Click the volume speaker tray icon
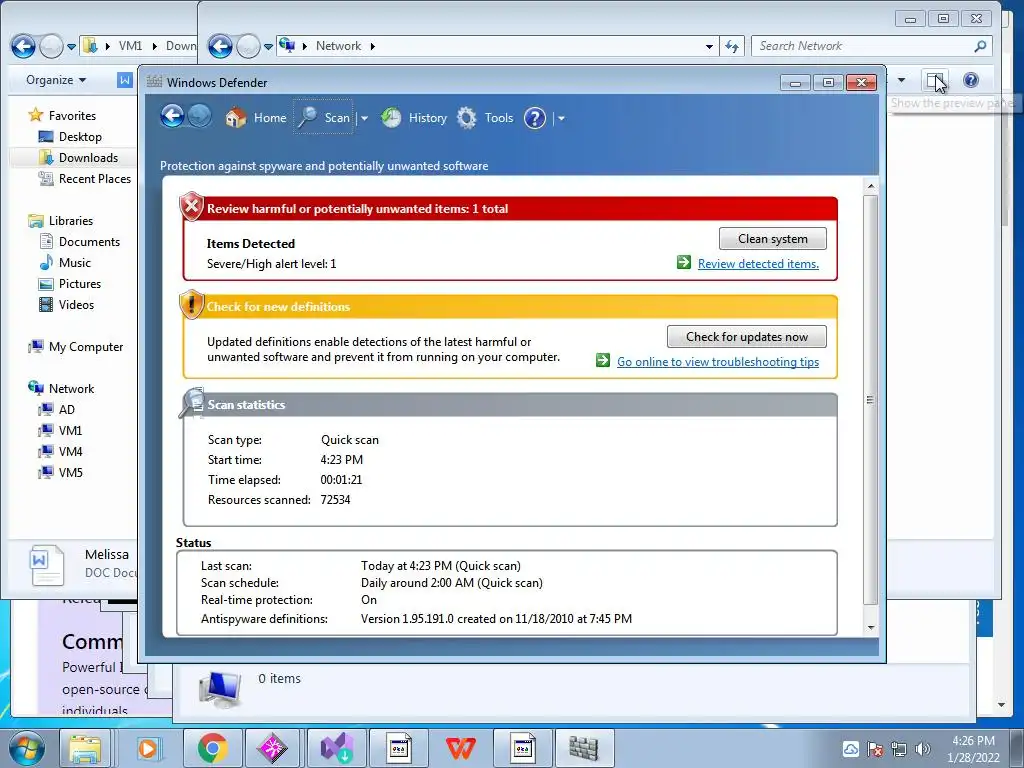 (x=922, y=748)
